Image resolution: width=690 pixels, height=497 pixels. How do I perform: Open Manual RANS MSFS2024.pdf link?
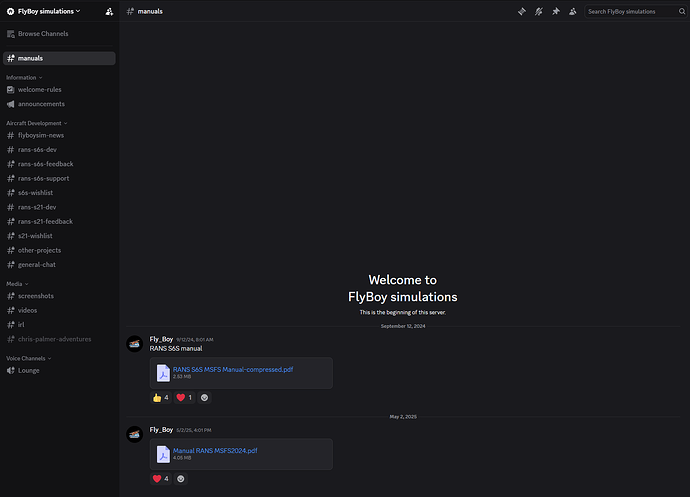point(215,450)
